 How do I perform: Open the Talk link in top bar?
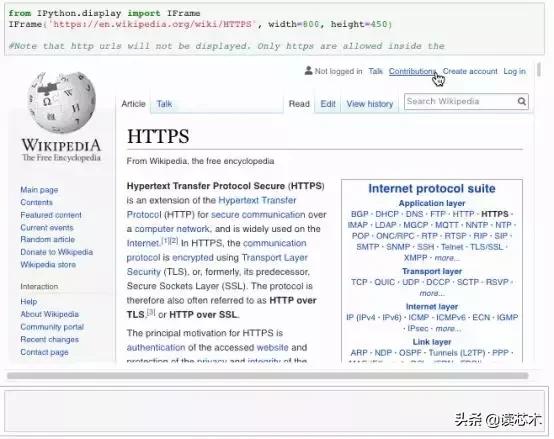(x=375, y=71)
